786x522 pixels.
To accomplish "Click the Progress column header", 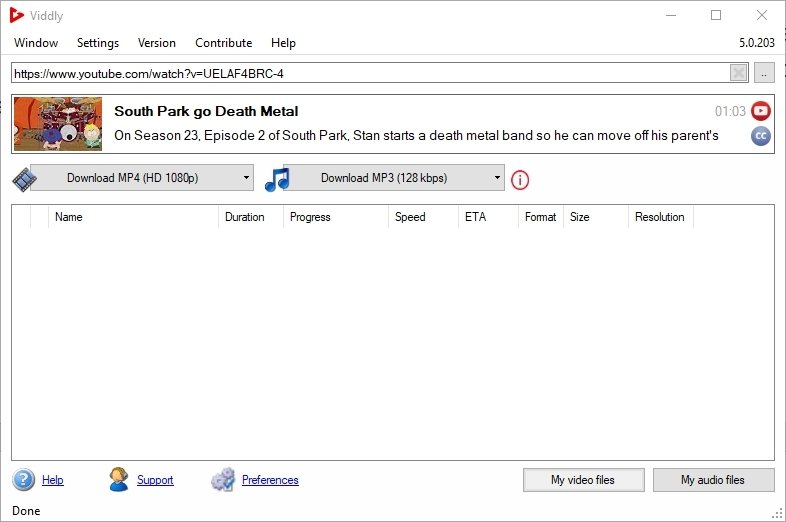I will point(336,217).
